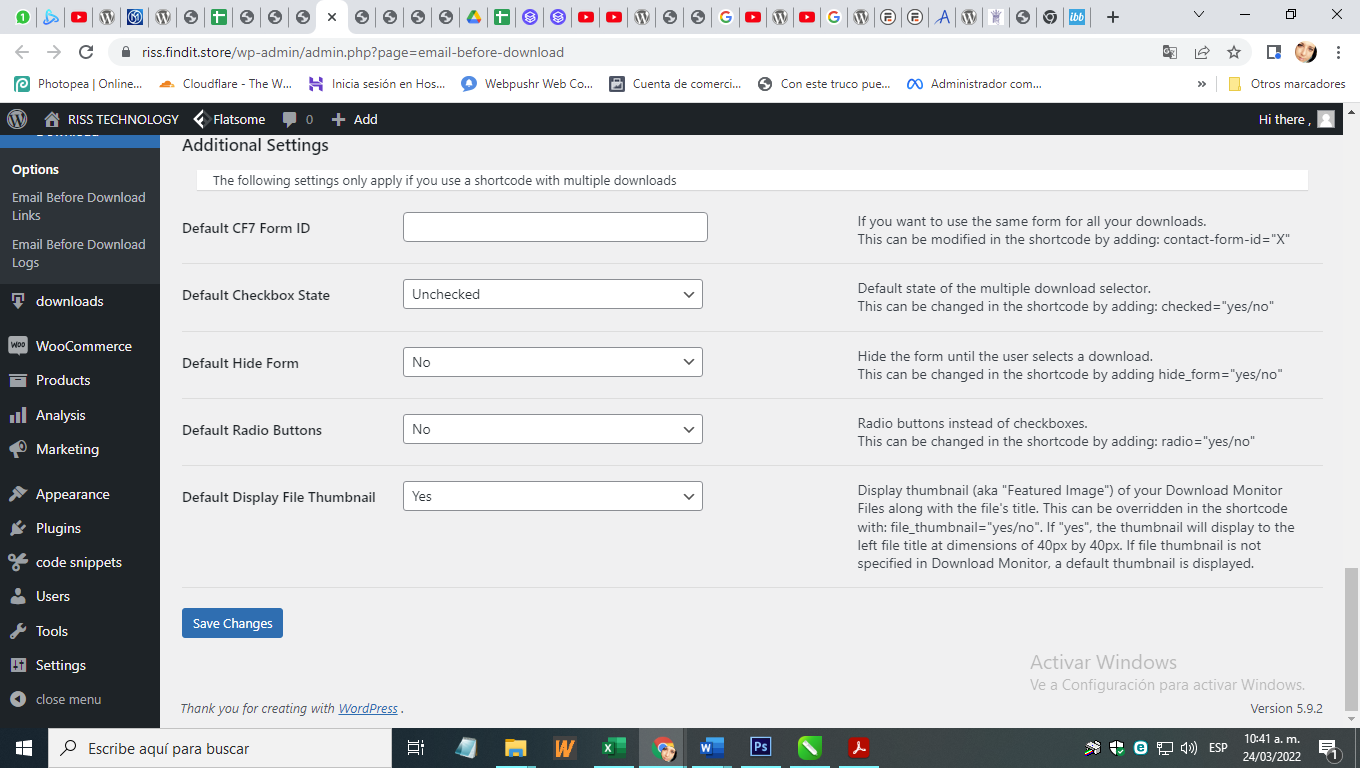Open Cloudflare bookmark

tap(225, 84)
